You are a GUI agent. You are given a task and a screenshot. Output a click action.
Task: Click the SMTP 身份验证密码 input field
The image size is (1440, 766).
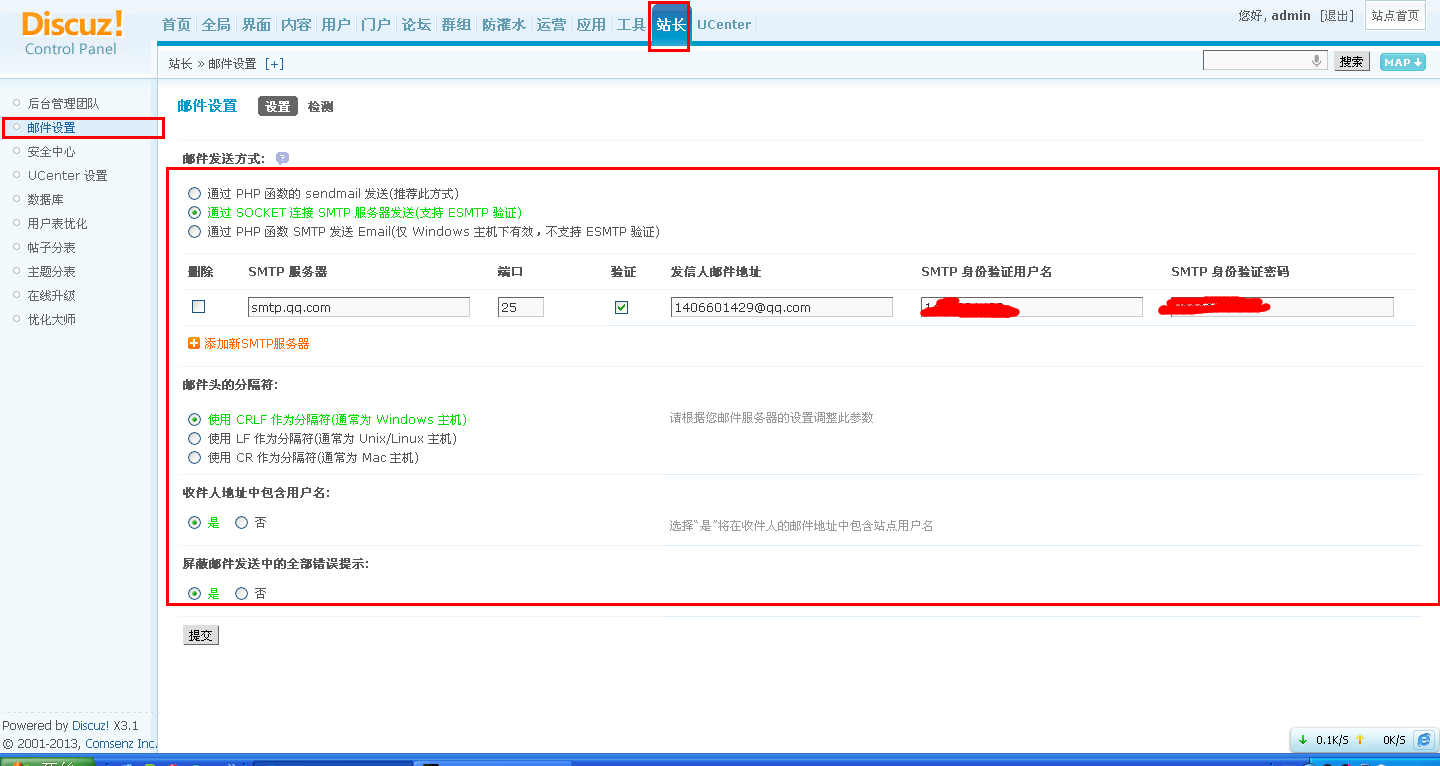tap(1282, 307)
